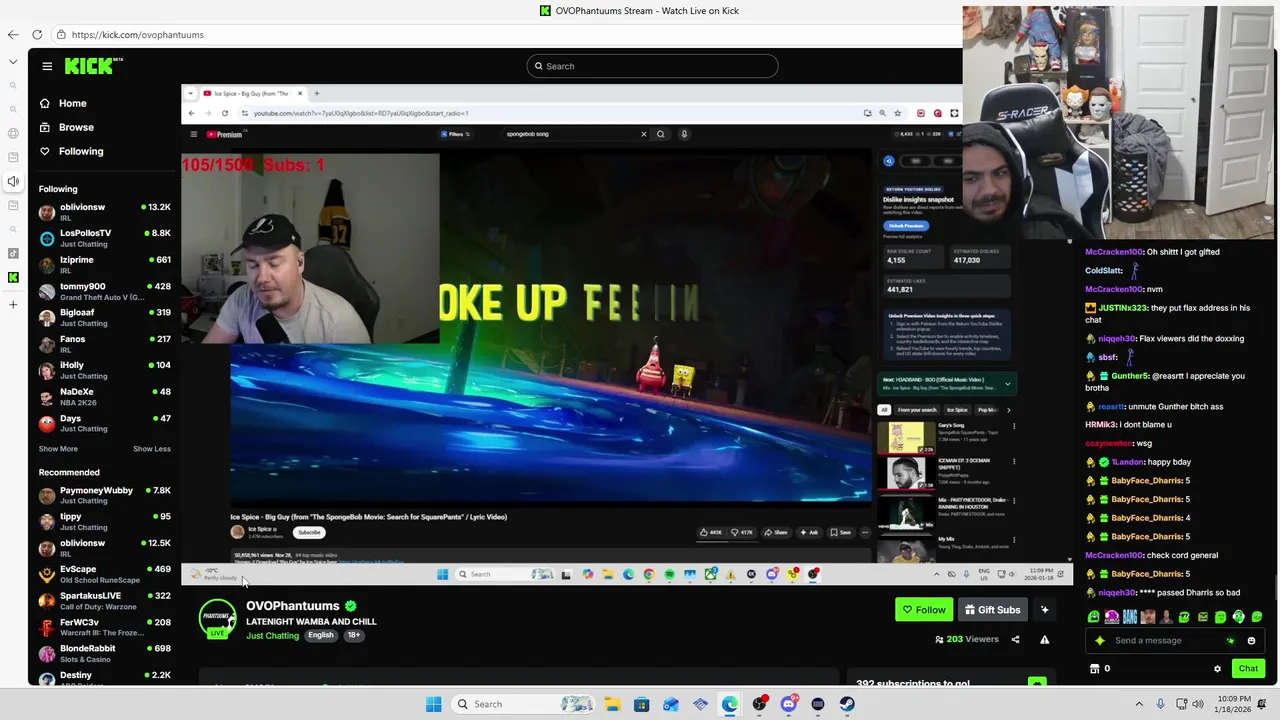The height and width of the screenshot is (720, 1280).
Task: Open Iziprime channel
Action: (105, 265)
